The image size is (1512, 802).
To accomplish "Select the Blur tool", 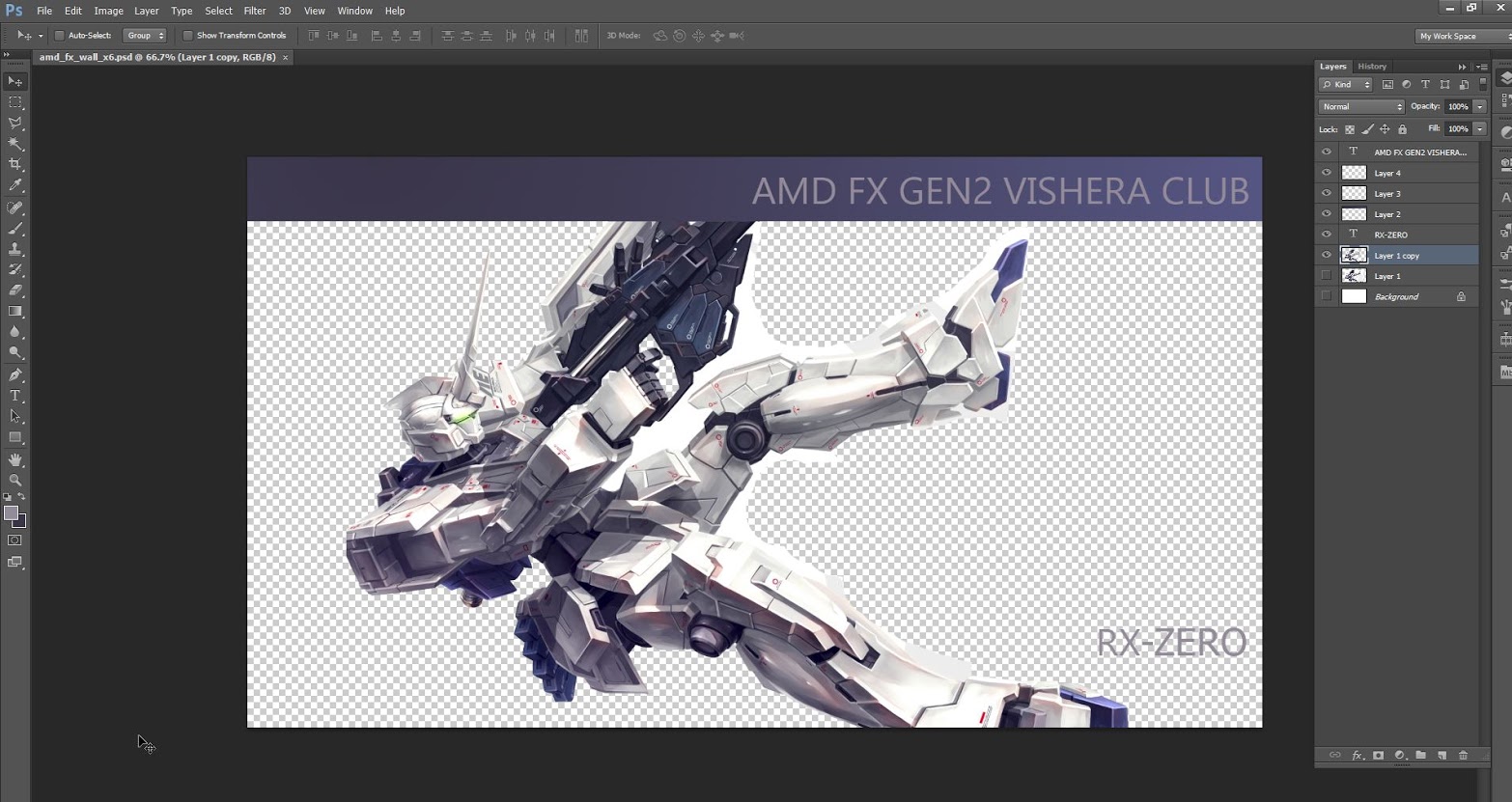I will tap(15, 332).
